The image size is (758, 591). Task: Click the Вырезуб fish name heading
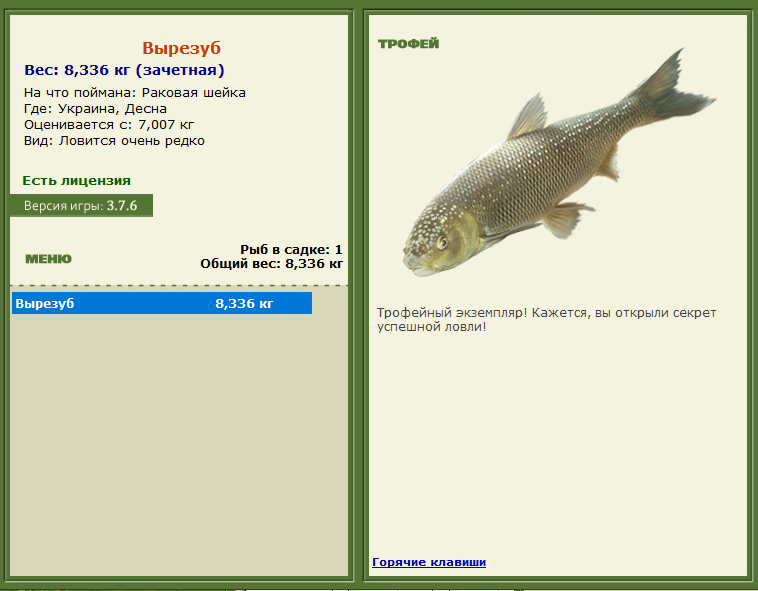point(181,48)
